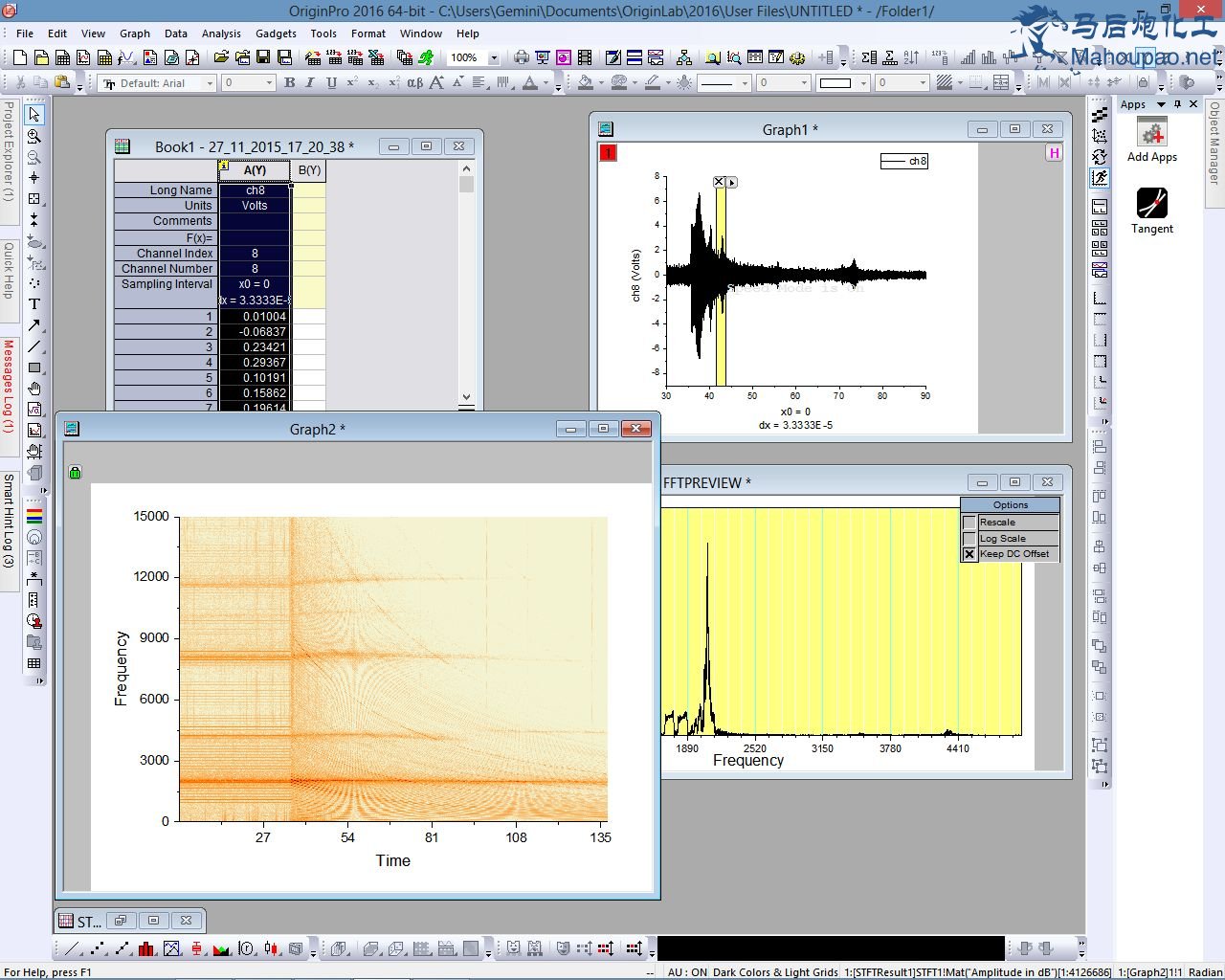1225x980 pixels.
Task: Close the ROI box in Graph1
Action: pyautogui.click(x=719, y=182)
